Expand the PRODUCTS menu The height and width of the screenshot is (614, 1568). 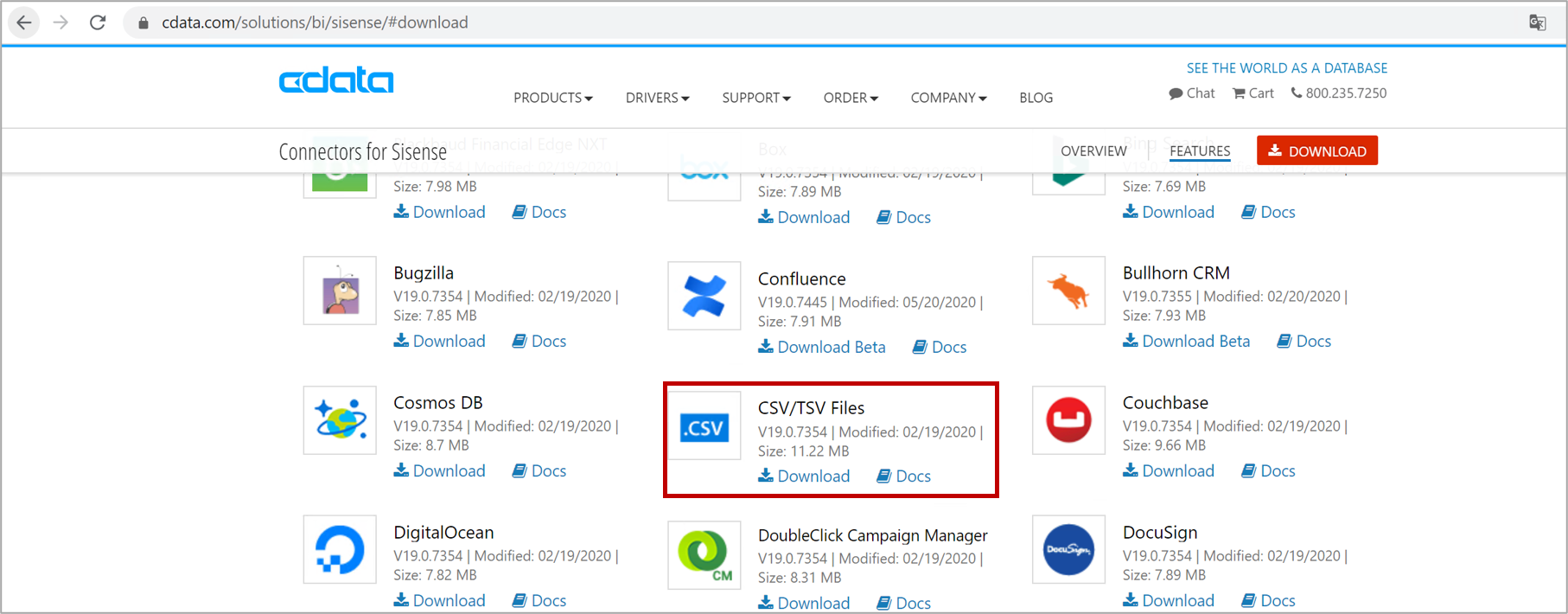(x=553, y=98)
